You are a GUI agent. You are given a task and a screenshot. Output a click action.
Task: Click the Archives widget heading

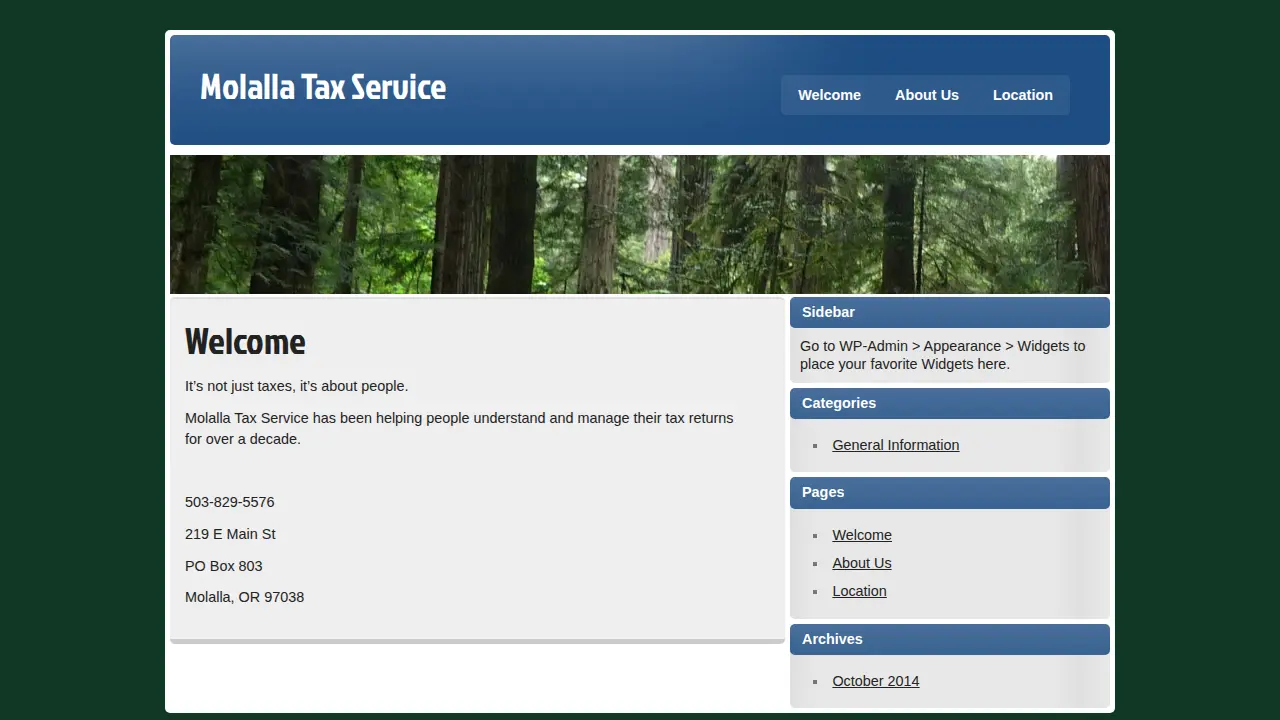coord(950,639)
